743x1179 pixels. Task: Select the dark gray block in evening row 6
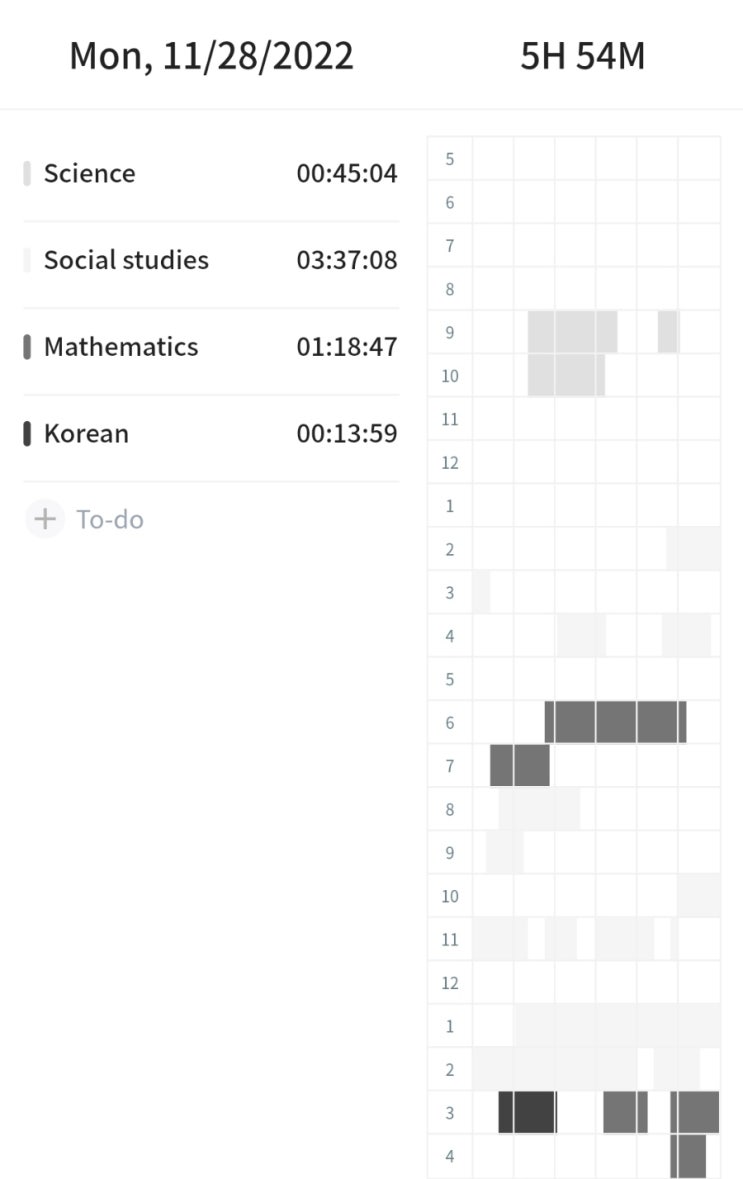(x=615, y=722)
